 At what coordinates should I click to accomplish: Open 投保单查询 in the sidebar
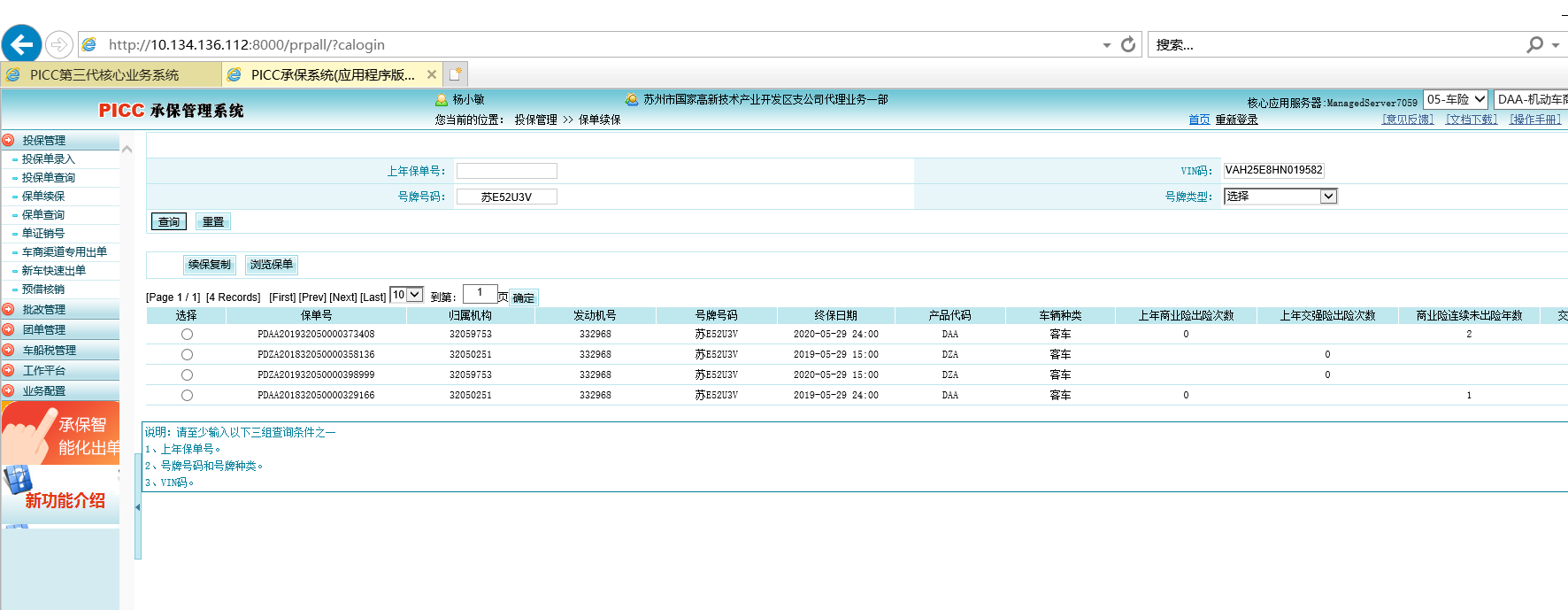[x=49, y=178]
